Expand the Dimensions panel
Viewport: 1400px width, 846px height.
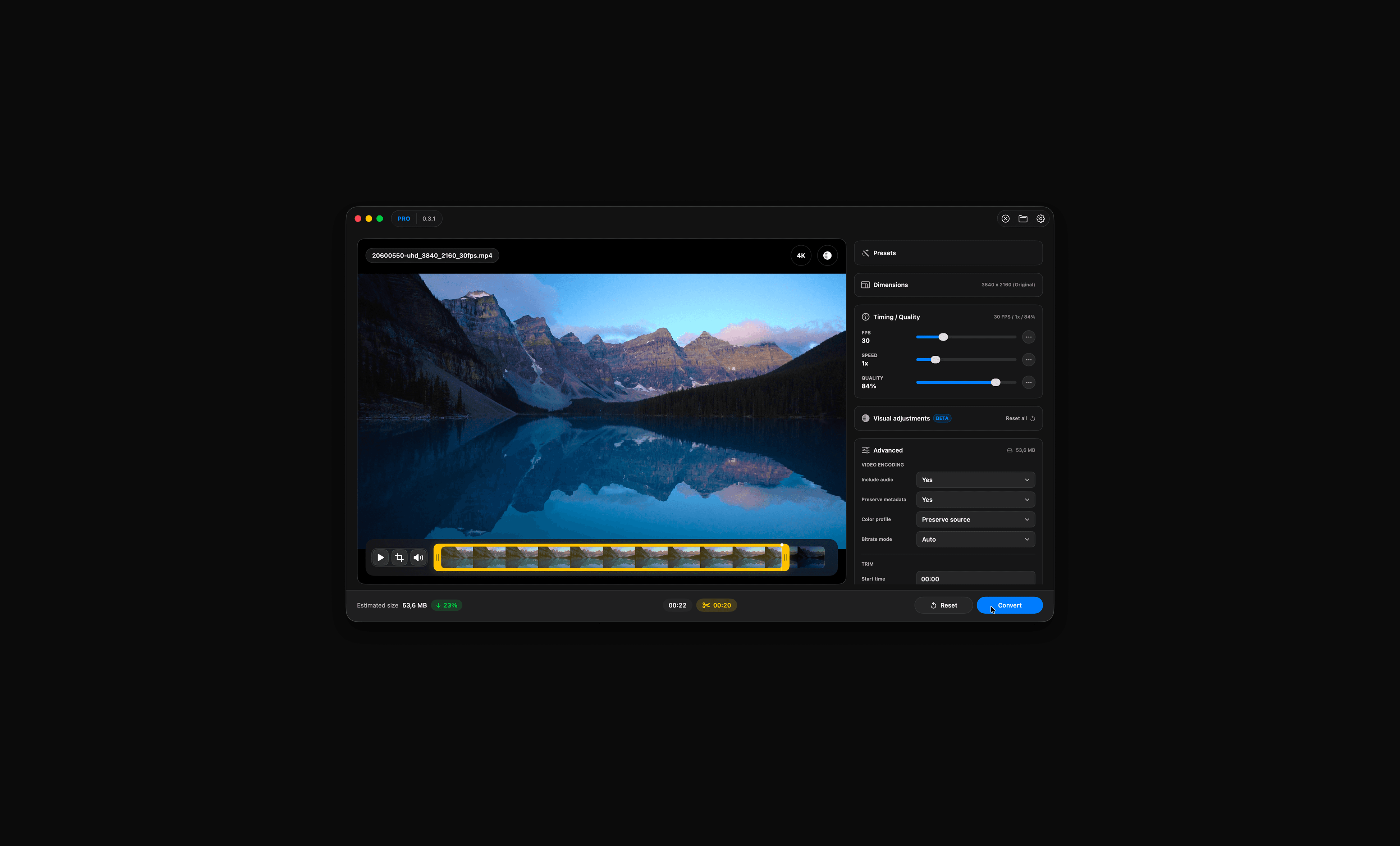(x=948, y=285)
